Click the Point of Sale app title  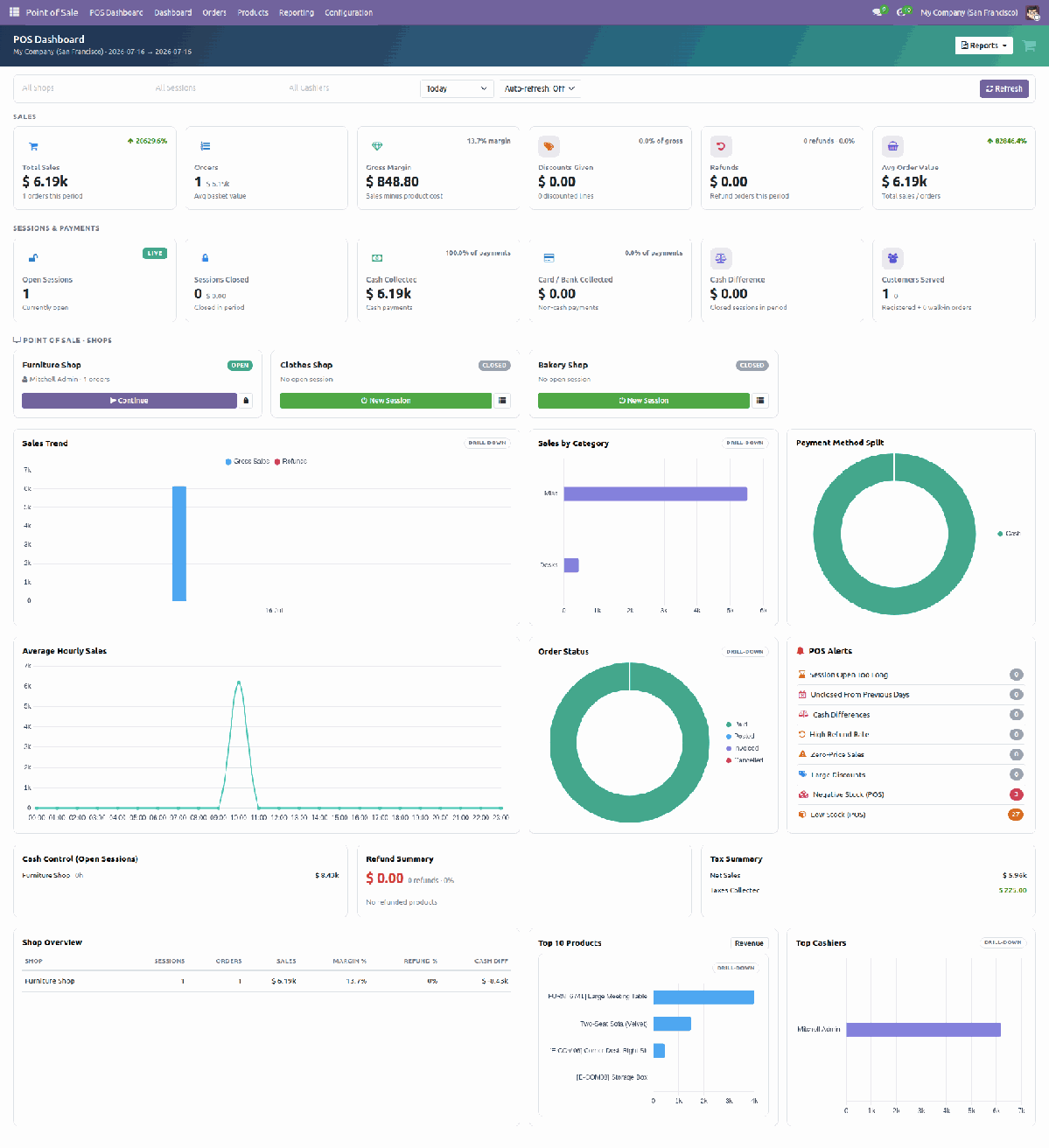click(x=52, y=12)
